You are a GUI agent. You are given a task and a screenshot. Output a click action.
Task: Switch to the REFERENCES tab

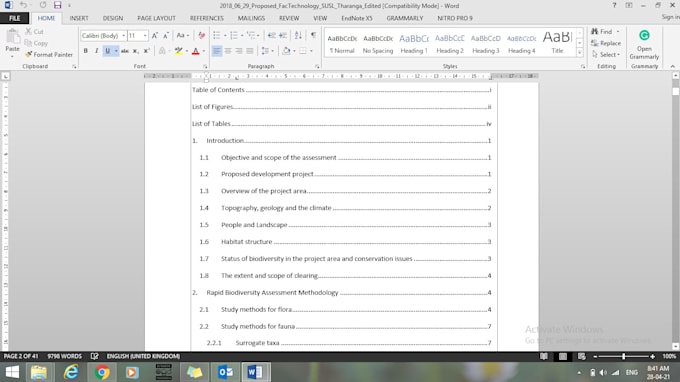click(207, 18)
